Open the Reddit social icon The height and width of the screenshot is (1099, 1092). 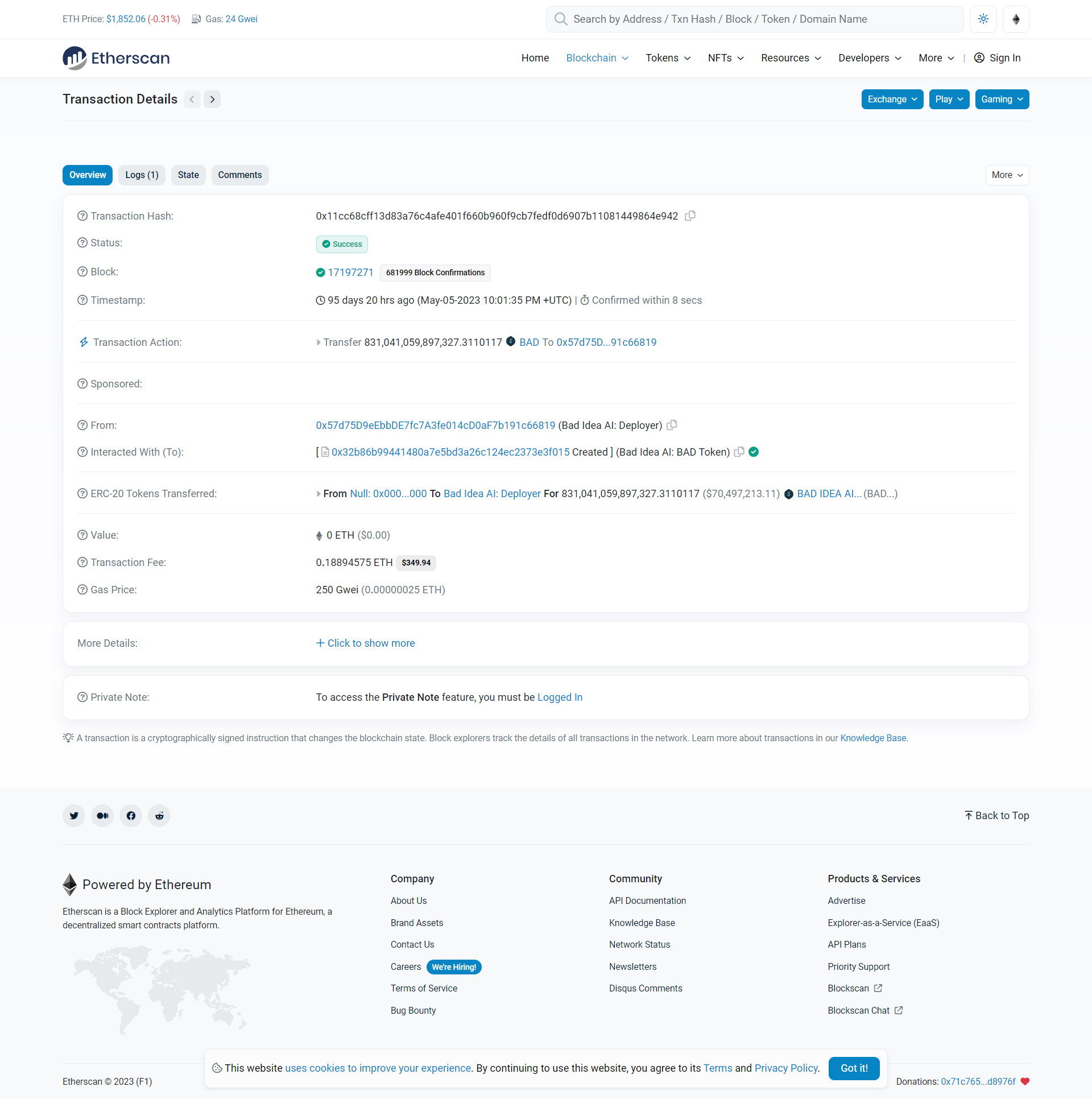[x=159, y=816]
